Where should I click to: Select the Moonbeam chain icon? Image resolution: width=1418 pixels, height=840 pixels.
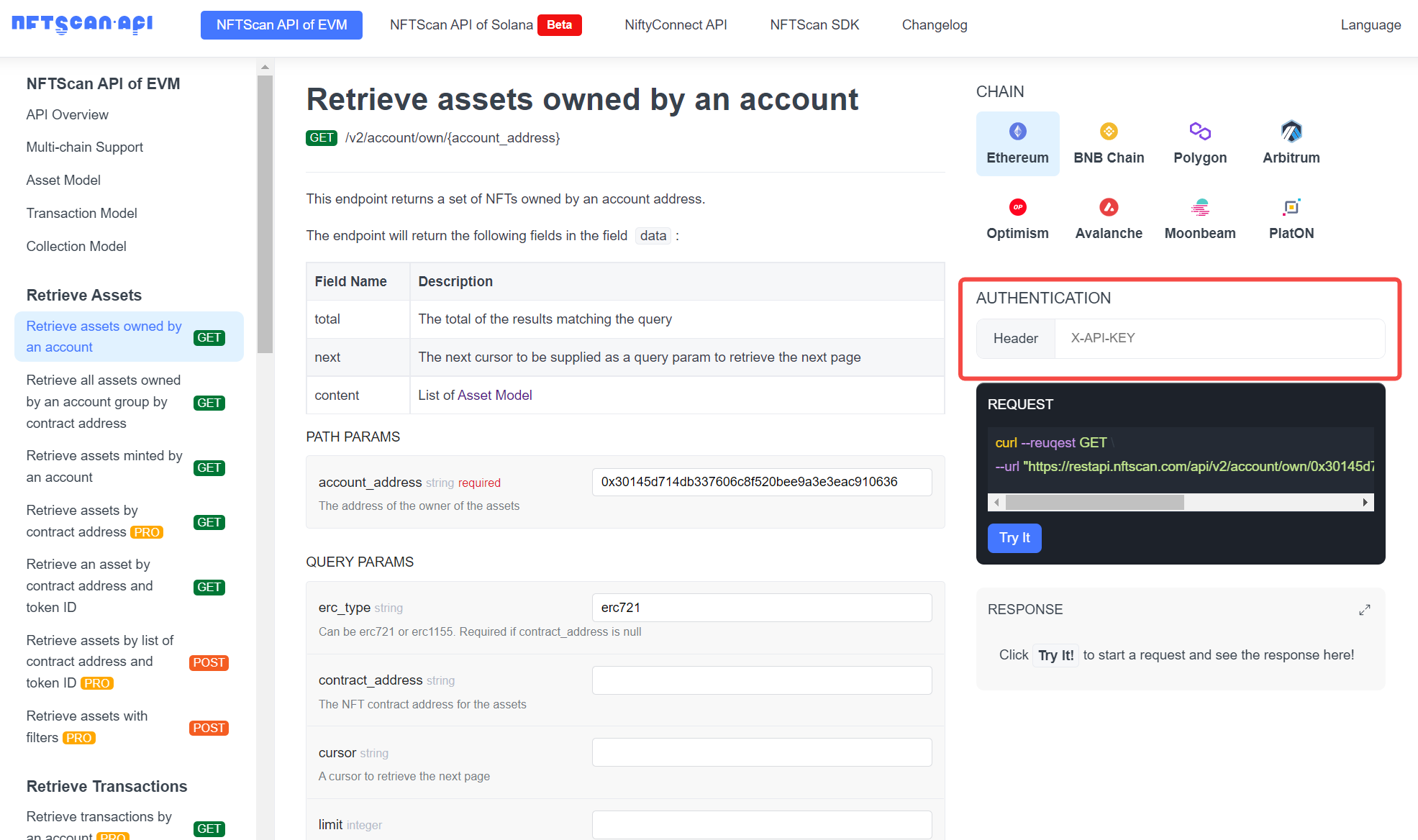coord(1200,207)
